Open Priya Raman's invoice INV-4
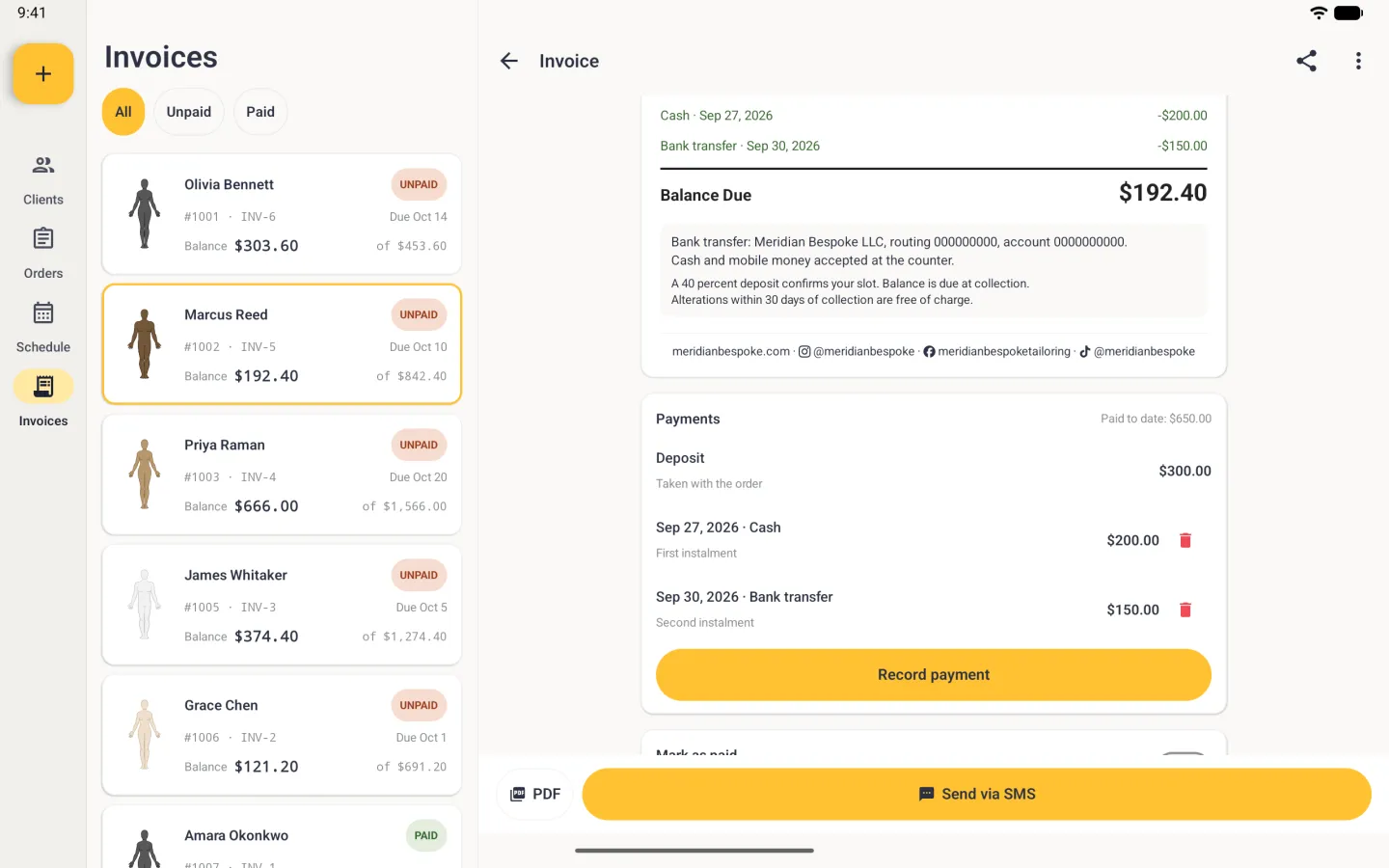Screen dimensions: 1389x868 pyautogui.click(x=282, y=475)
